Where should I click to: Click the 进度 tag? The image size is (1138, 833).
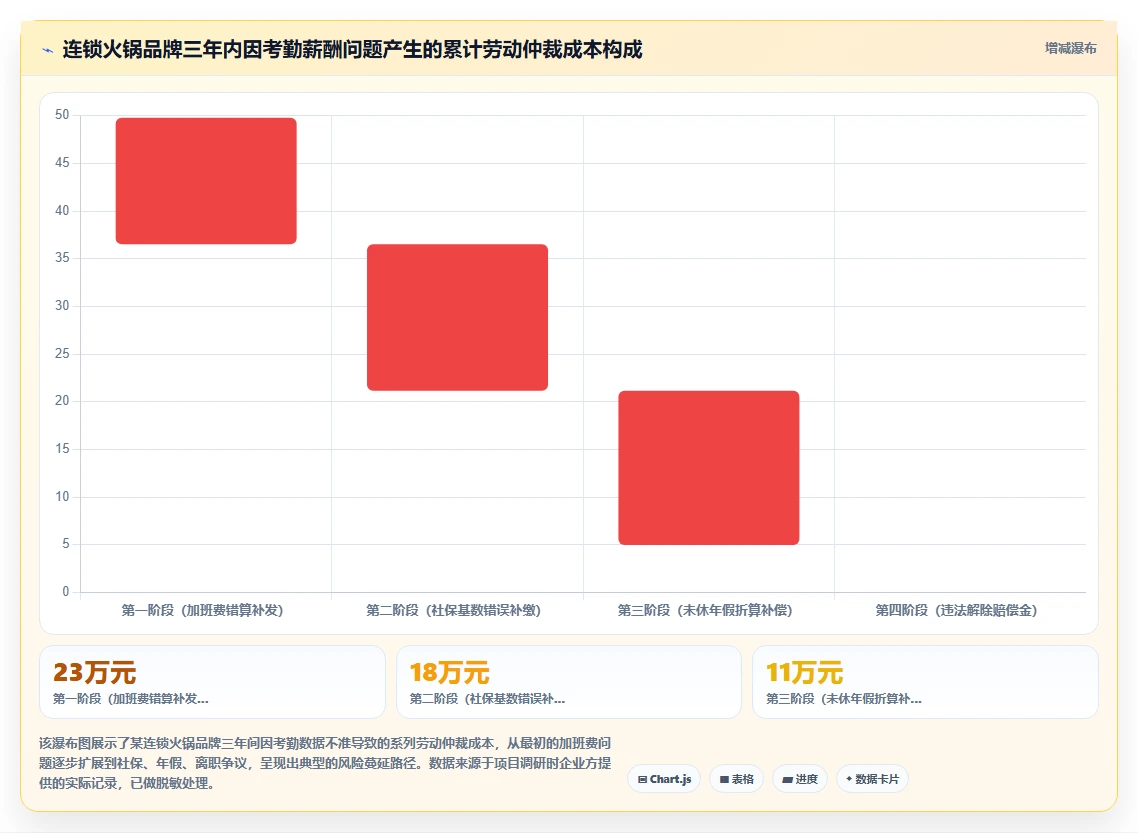point(800,779)
